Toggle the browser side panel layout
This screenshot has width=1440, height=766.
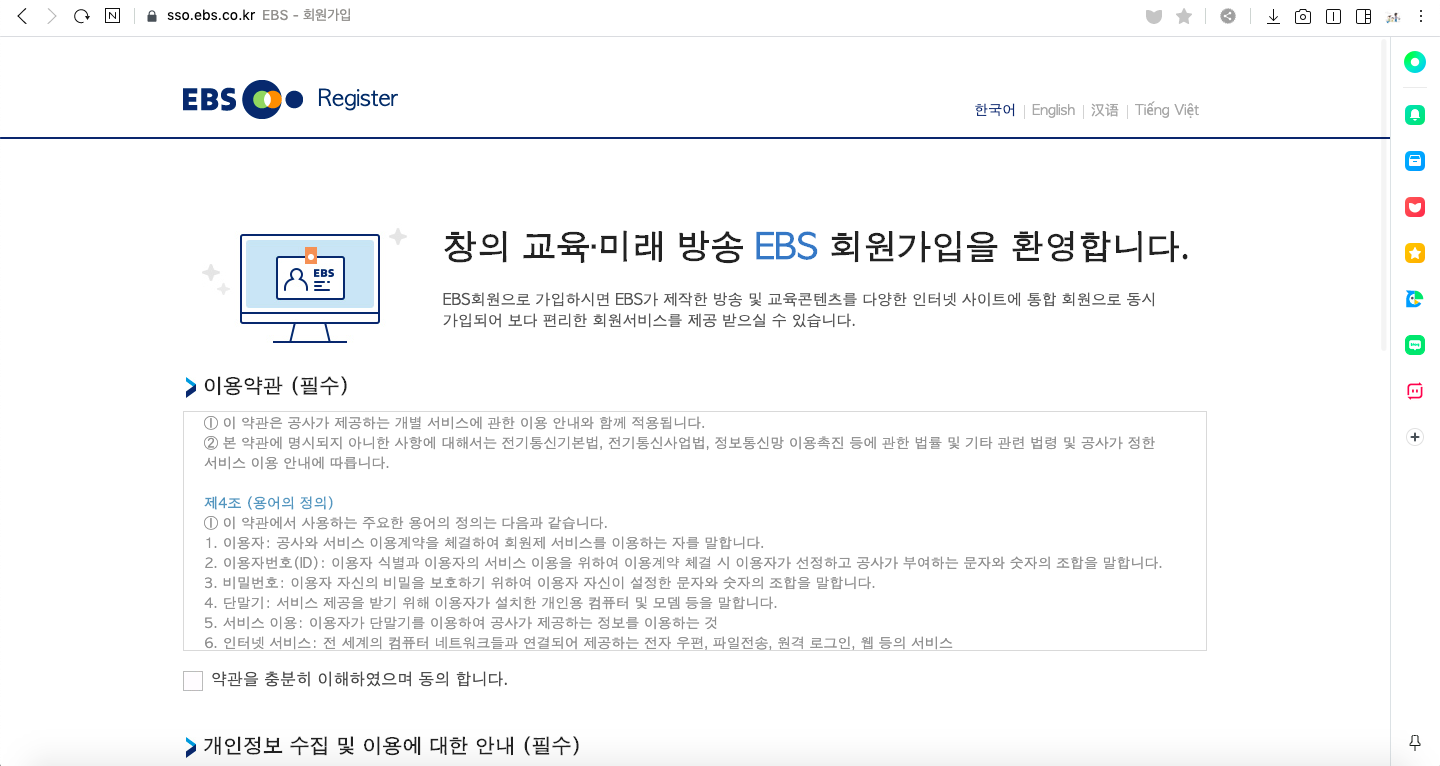tap(1363, 16)
